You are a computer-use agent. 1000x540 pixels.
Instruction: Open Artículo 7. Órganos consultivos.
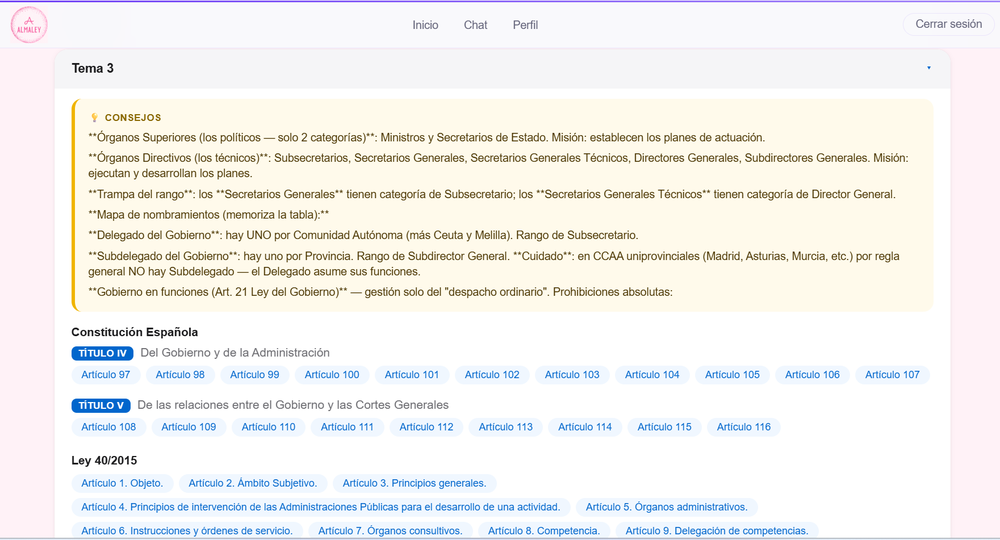tap(390, 531)
